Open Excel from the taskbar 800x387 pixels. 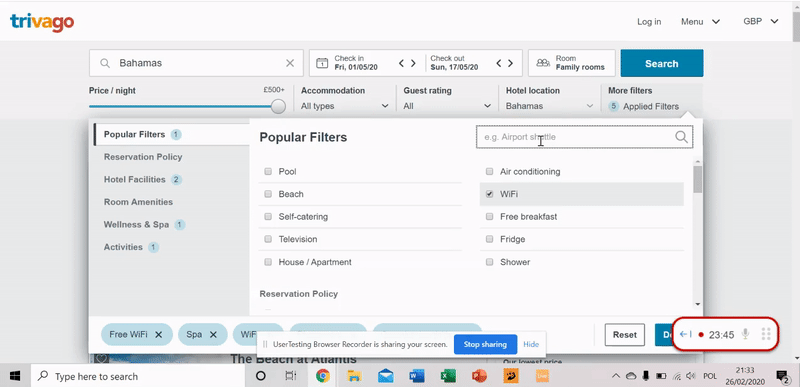[x=448, y=376]
